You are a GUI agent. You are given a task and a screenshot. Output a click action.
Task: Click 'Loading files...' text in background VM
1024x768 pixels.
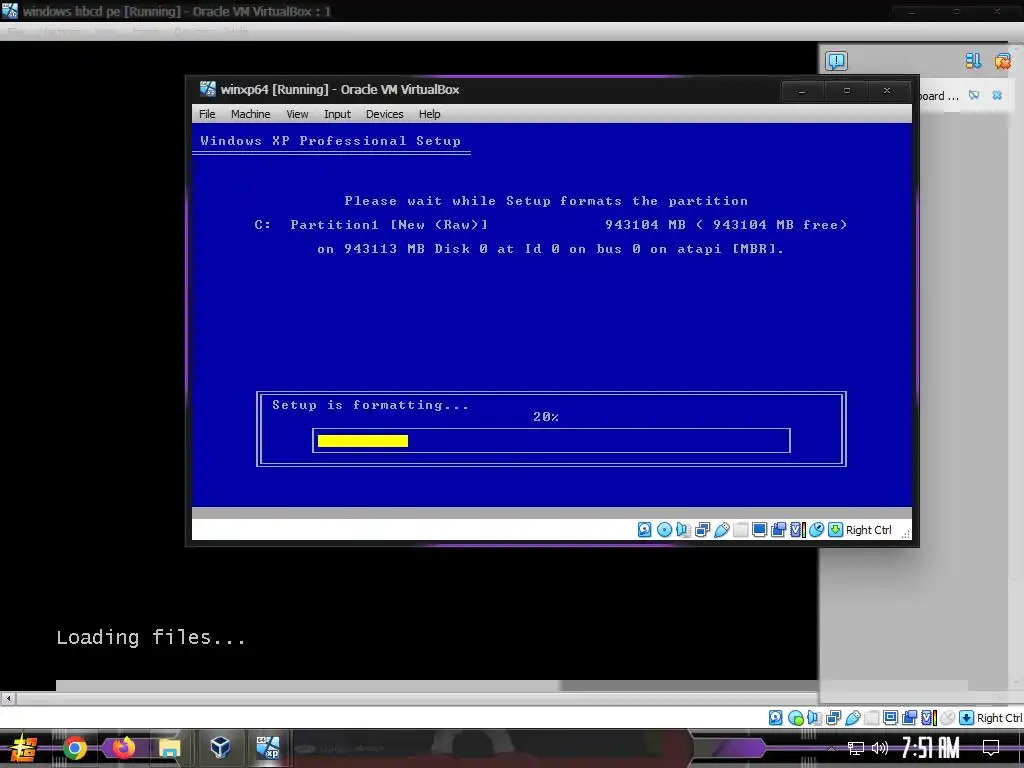point(151,637)
